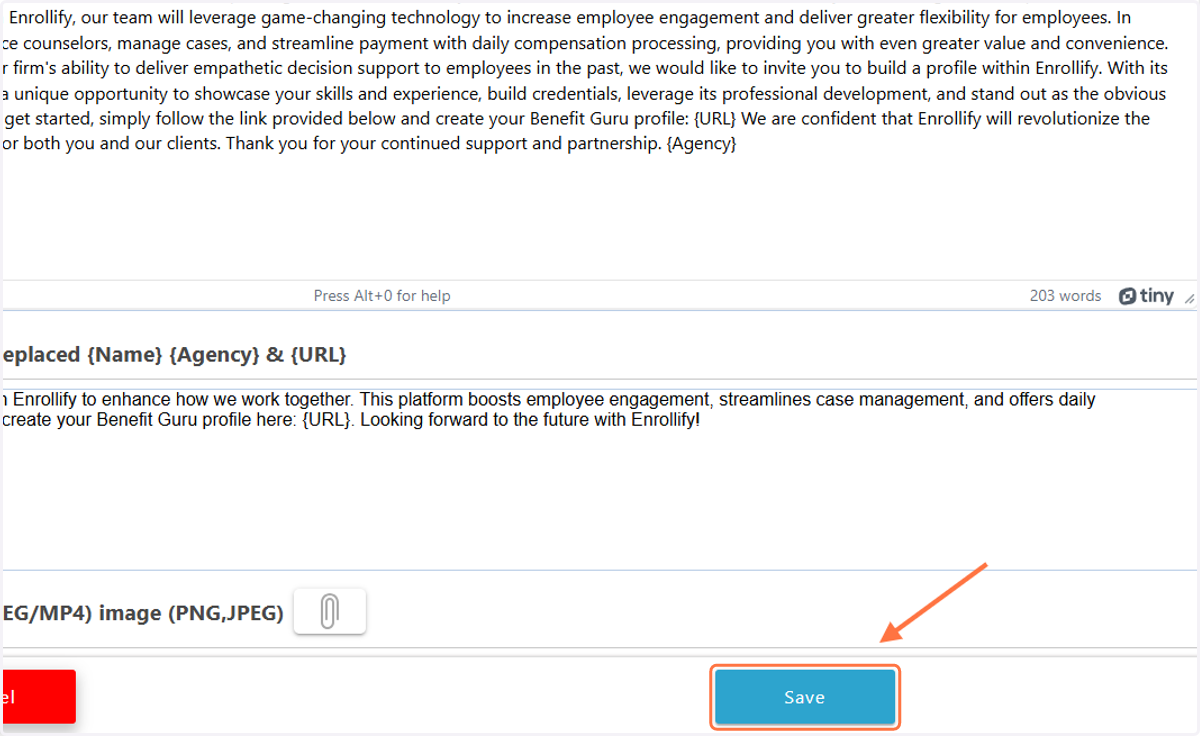Click the 'Press Alt+0 for help' status text
Viewport: 1200px width, 736px height.
tap(382, 296)
